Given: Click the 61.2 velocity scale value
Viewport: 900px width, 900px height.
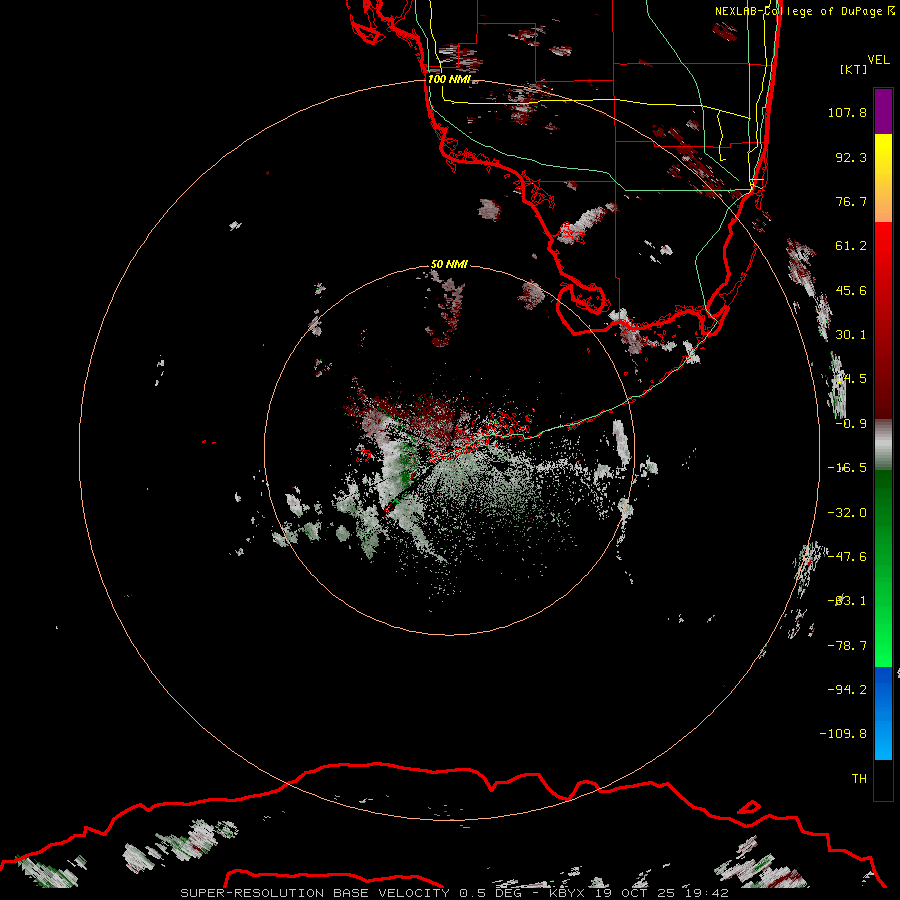Looking at the screenshot, I should pos(851,246).
